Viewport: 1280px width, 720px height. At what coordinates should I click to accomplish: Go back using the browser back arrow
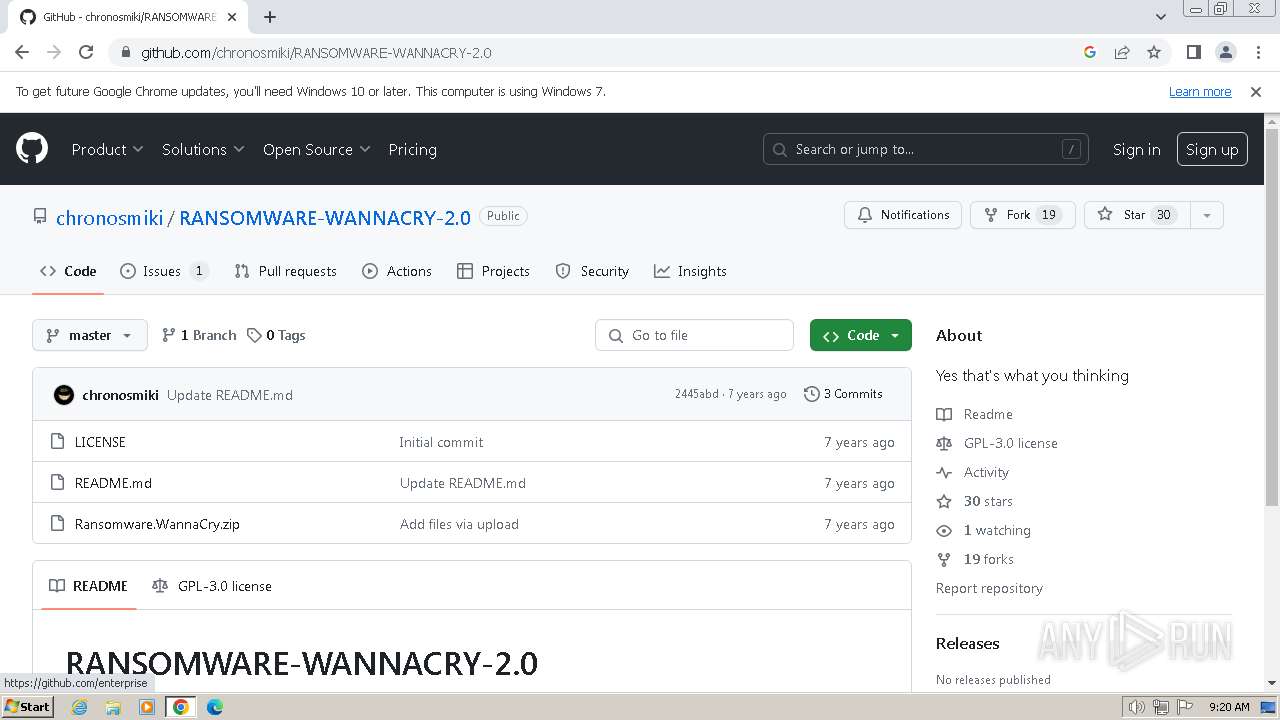coord(22,52)
